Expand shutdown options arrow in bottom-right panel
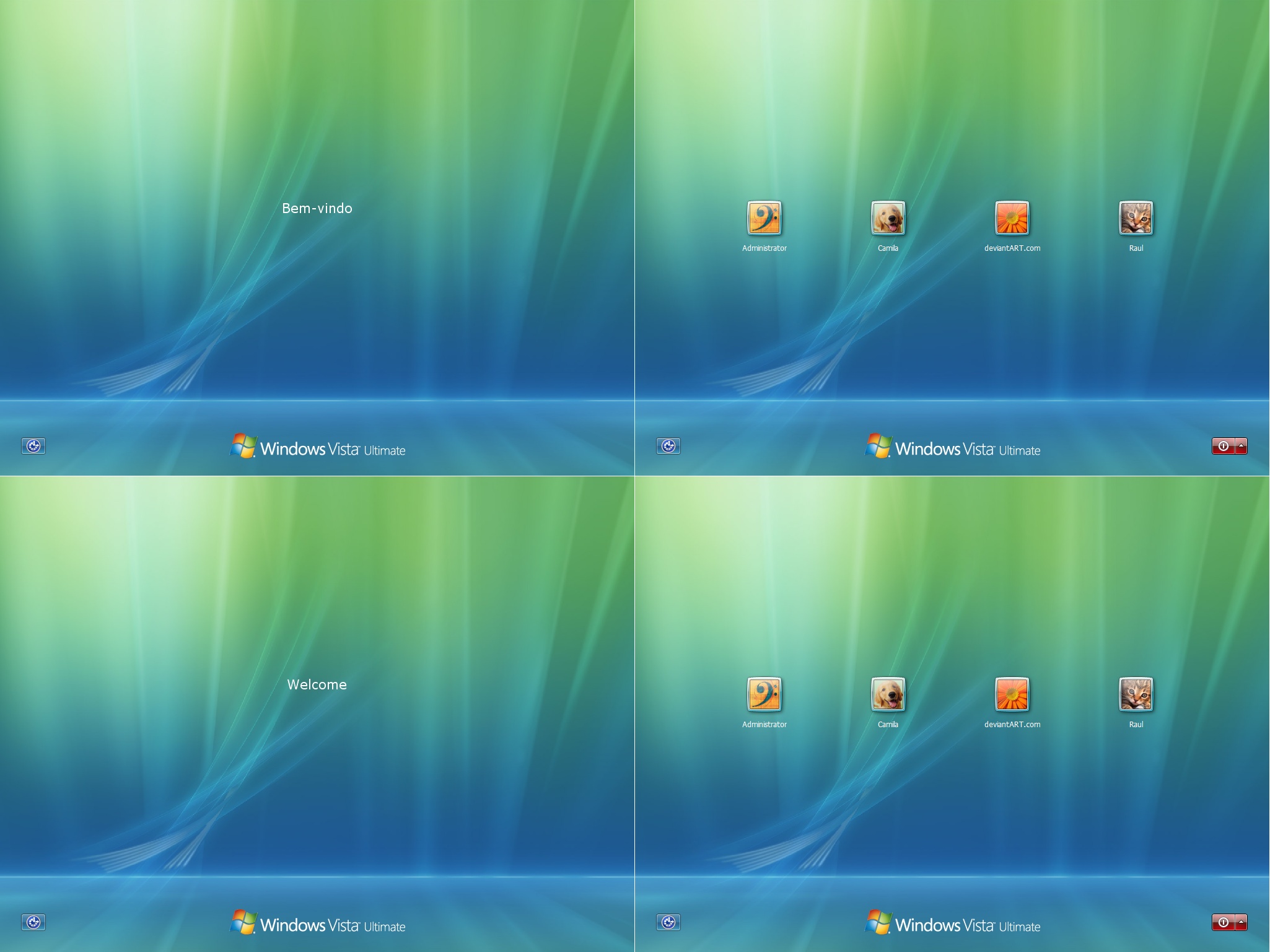 1241,922
